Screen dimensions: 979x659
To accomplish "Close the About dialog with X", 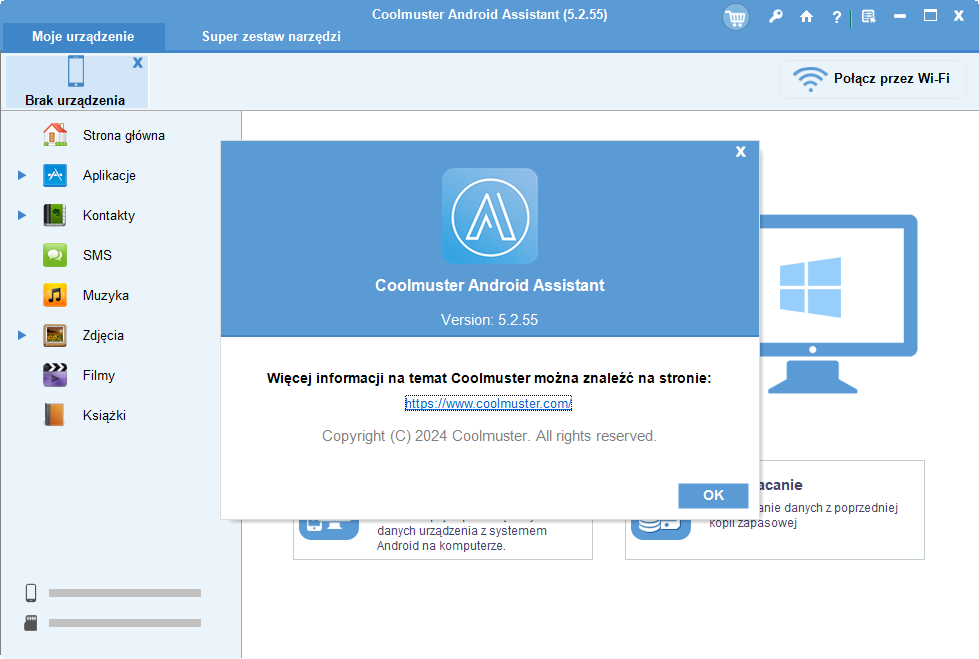I will click(x=740, y=152).
